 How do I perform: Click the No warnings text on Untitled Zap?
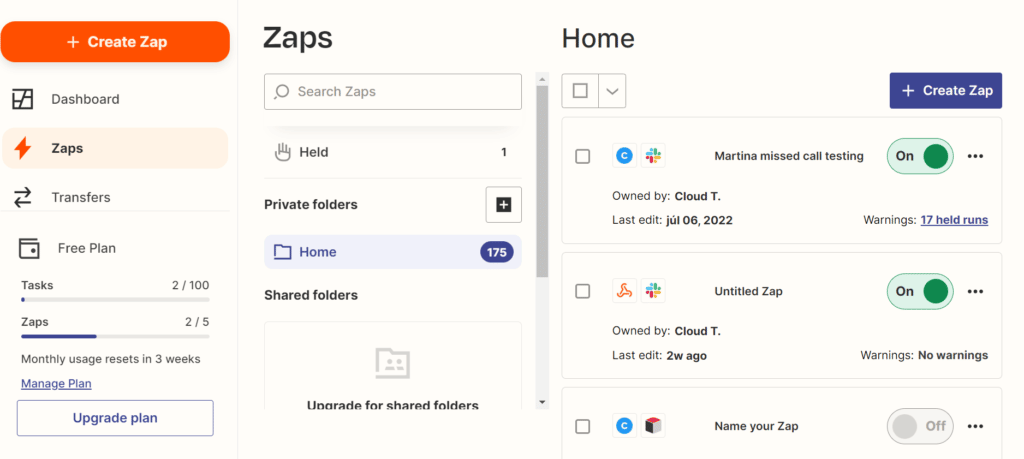tap(953, 355)
